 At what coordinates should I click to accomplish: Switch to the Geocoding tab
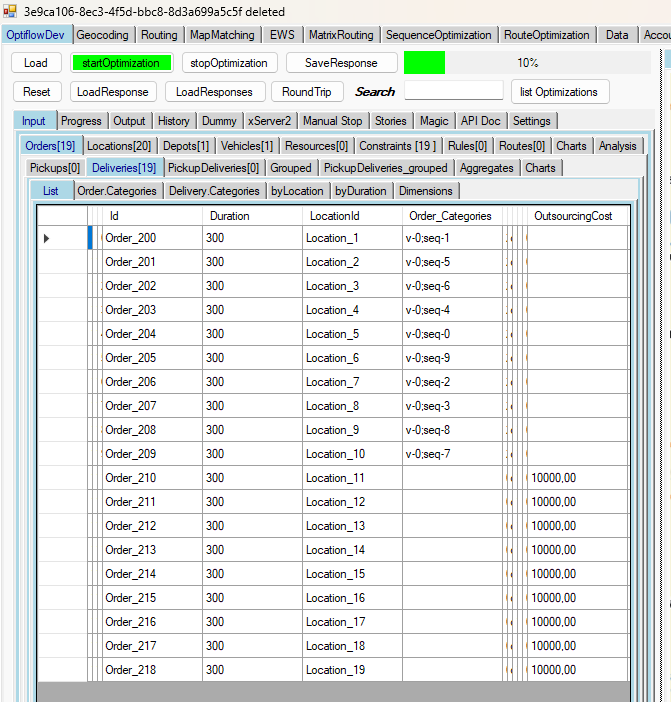pyautogui.click(x=103, y=35)
